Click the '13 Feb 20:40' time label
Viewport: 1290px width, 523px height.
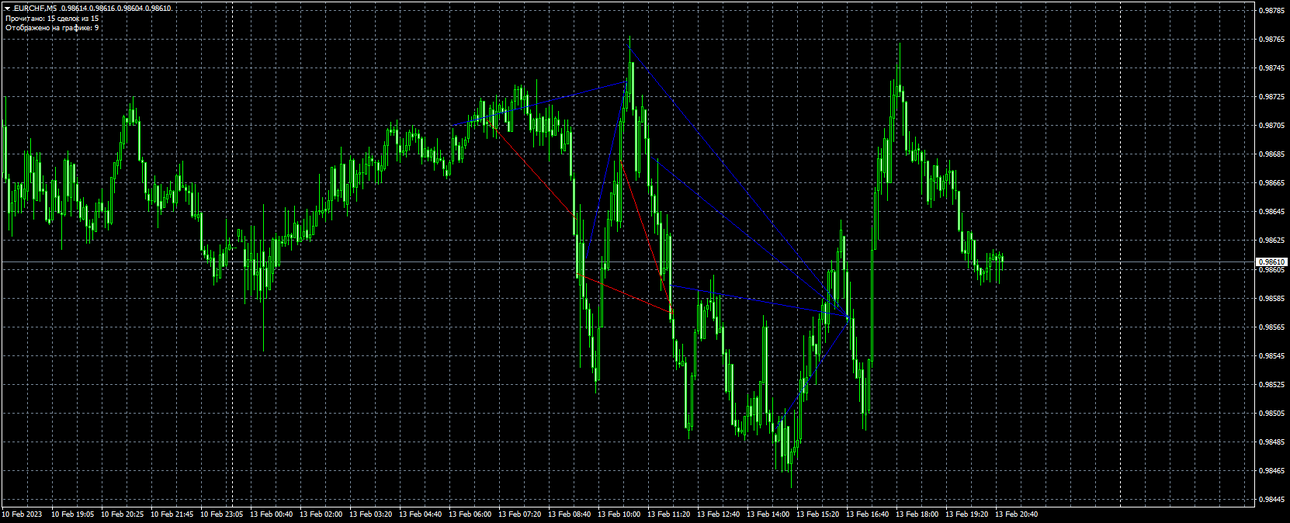point(1016,514)
